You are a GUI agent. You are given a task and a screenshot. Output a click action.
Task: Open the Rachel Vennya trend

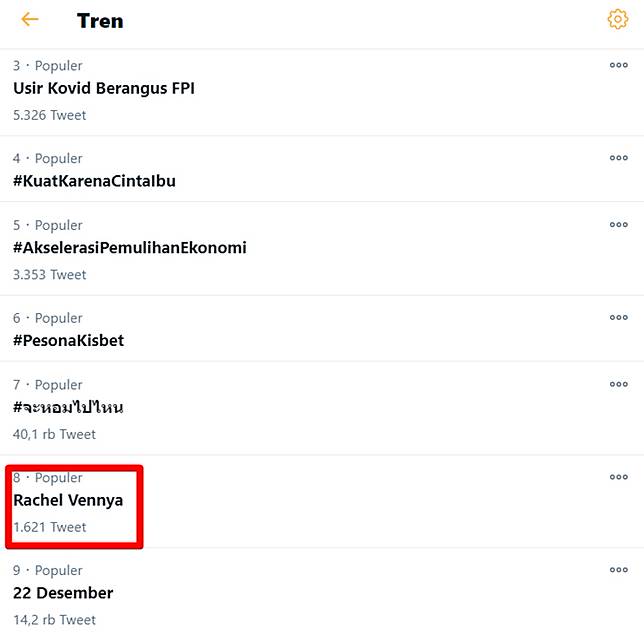(68, 500)
